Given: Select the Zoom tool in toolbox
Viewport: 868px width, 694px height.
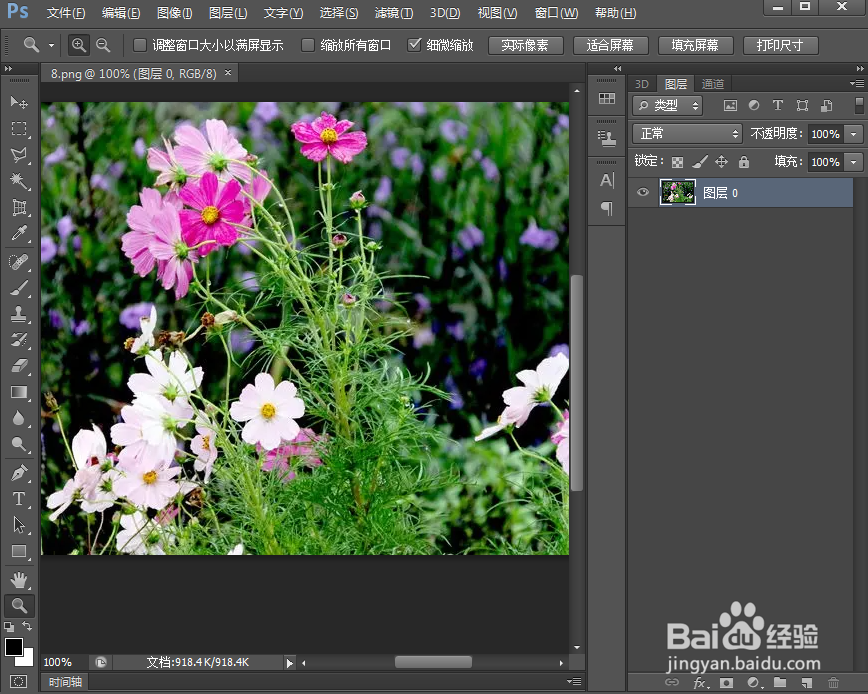Looking at the screenshot, I should (x=19, y=605).
